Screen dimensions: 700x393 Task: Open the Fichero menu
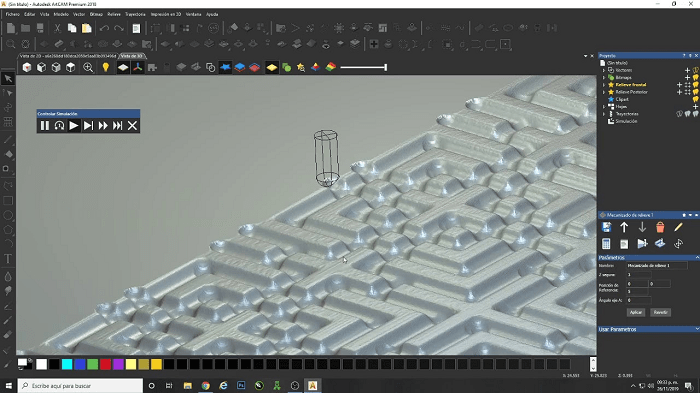click(12, 14)
